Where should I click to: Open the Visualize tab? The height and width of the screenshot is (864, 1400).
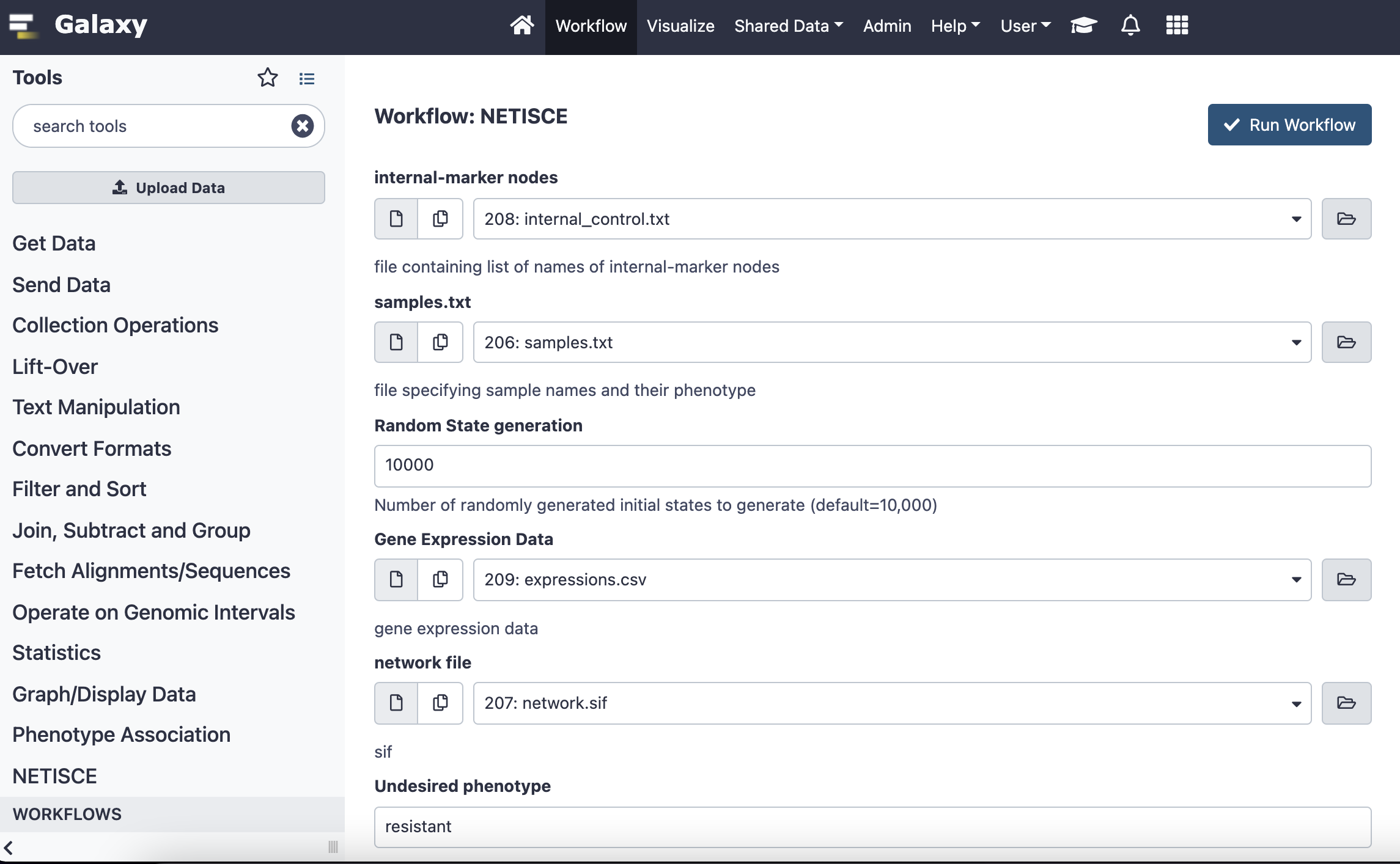click(x=680, y=26)
